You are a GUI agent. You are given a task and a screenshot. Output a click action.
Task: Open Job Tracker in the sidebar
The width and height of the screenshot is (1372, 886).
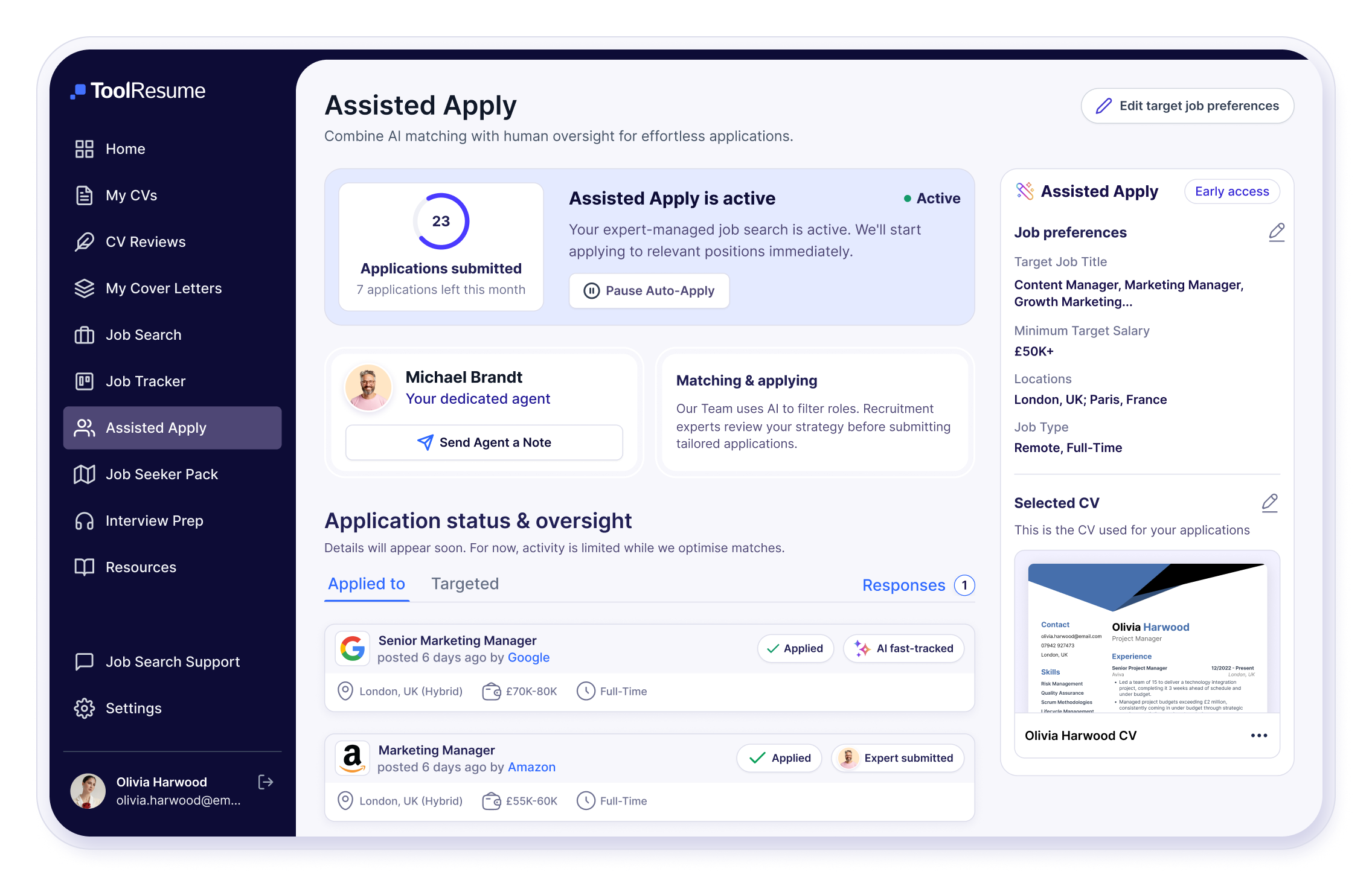(145, 381)
